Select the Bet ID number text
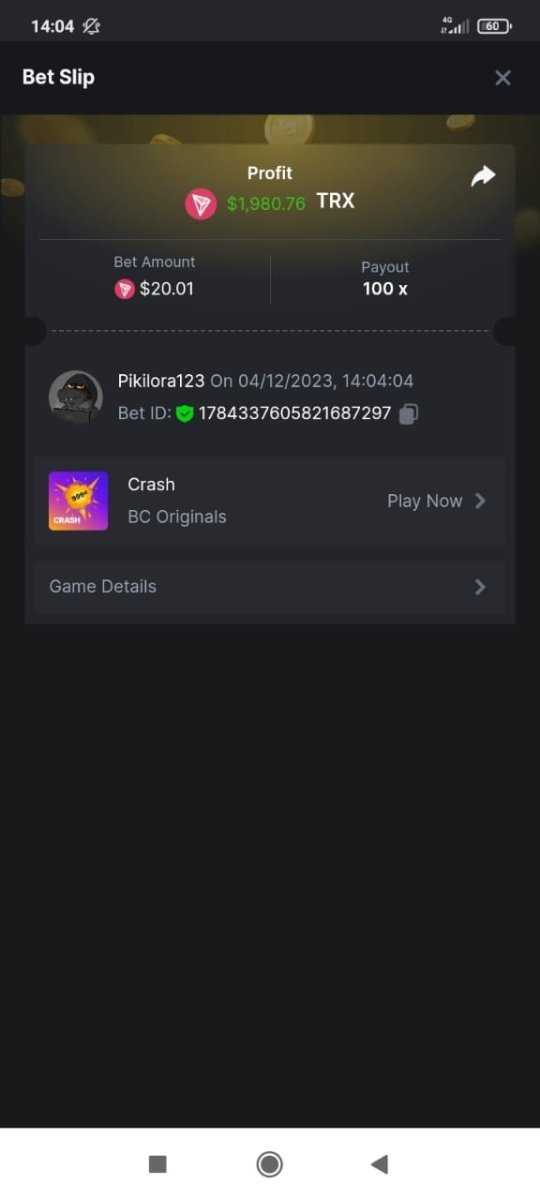 point(294,413)
